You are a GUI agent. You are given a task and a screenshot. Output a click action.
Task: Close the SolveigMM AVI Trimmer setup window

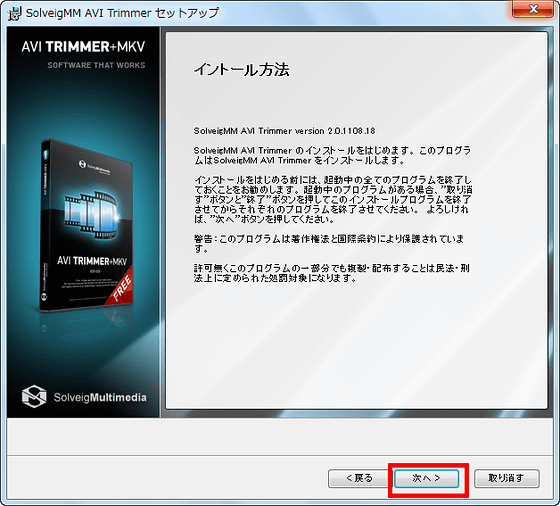[532, 9]
